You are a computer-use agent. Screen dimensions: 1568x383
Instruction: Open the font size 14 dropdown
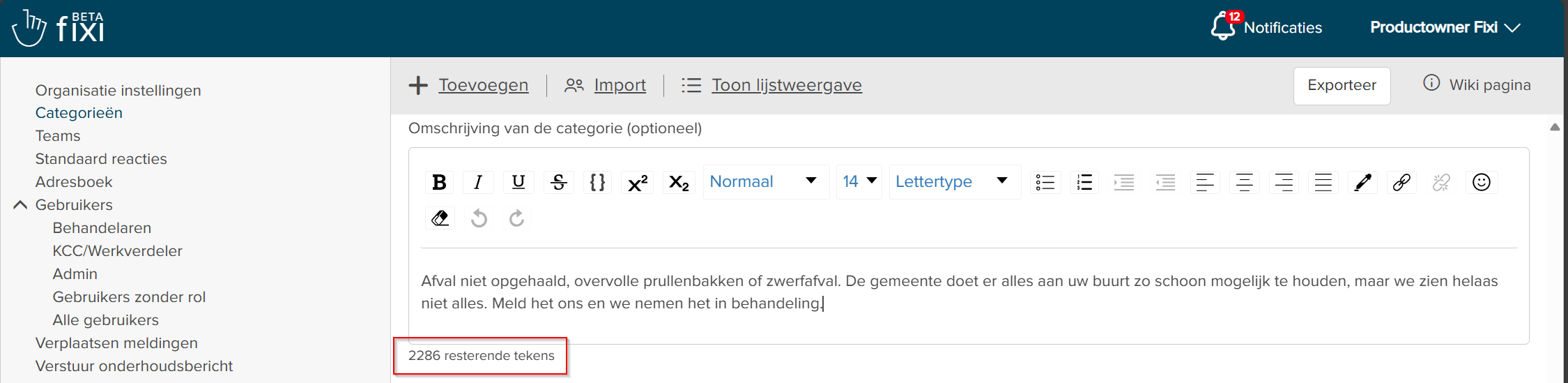pos(859,182)
